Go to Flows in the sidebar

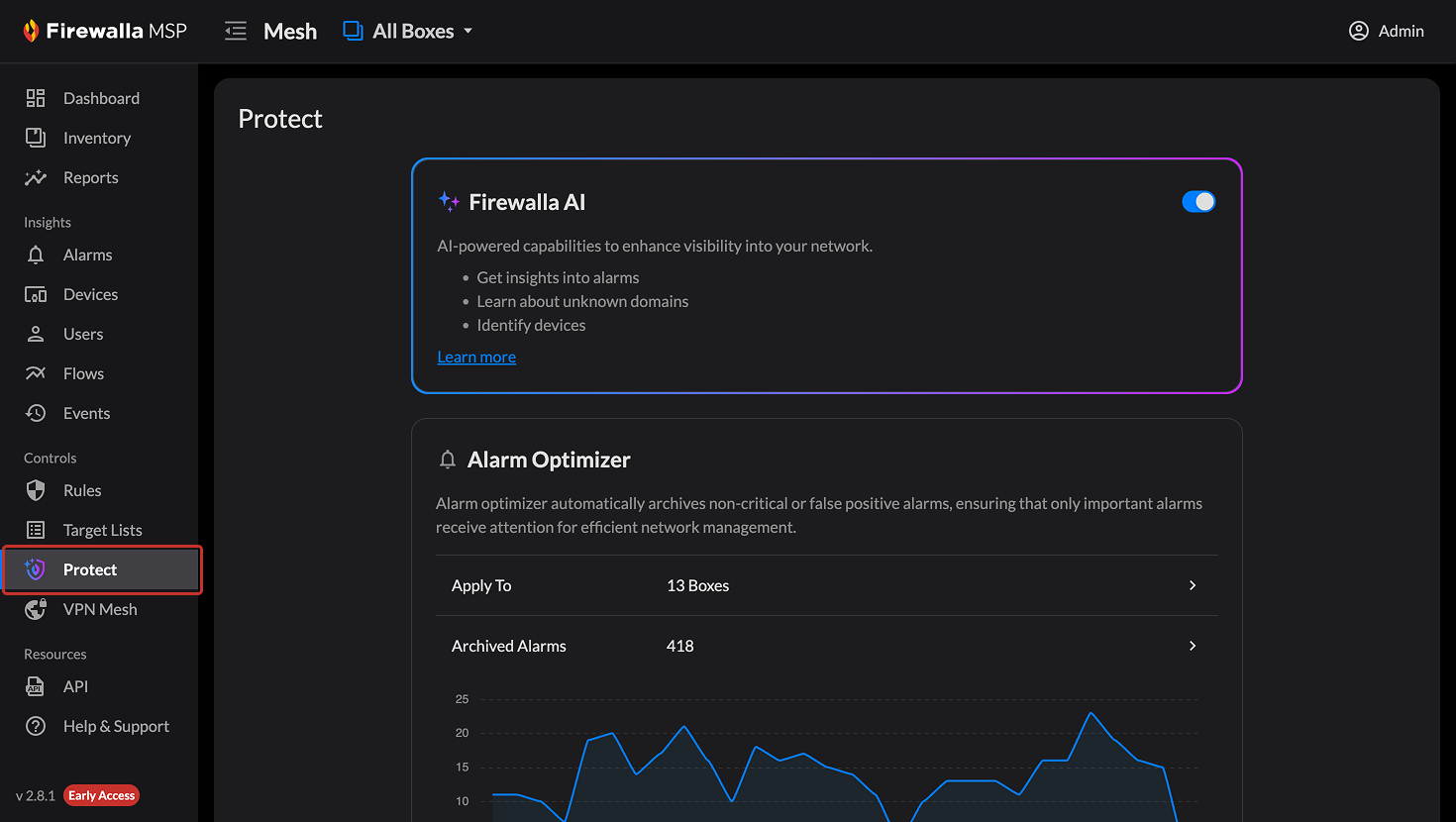point(83,373)
